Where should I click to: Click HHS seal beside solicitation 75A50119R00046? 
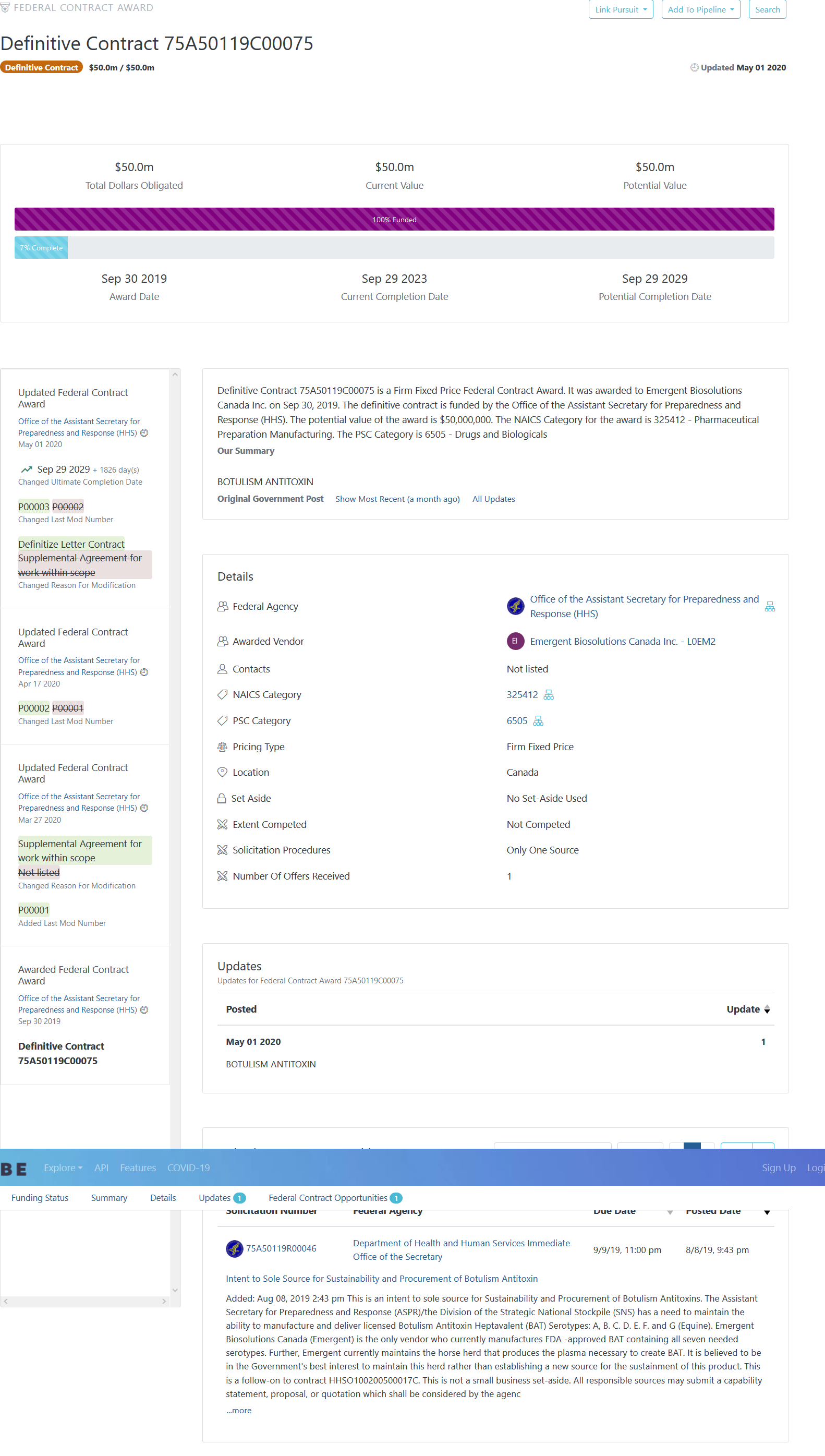[234, 1248]
